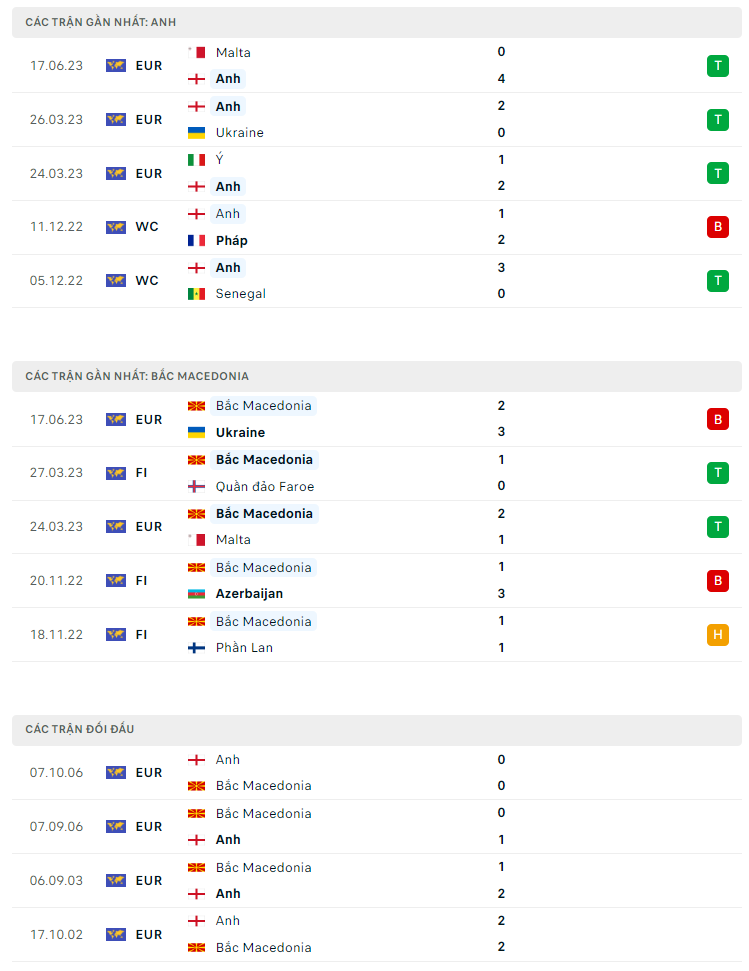The width and height of the screenshot is (749, 971).
Task: Click the EUR competition icon for 07.10.06
Action: [x=116, y=773]
